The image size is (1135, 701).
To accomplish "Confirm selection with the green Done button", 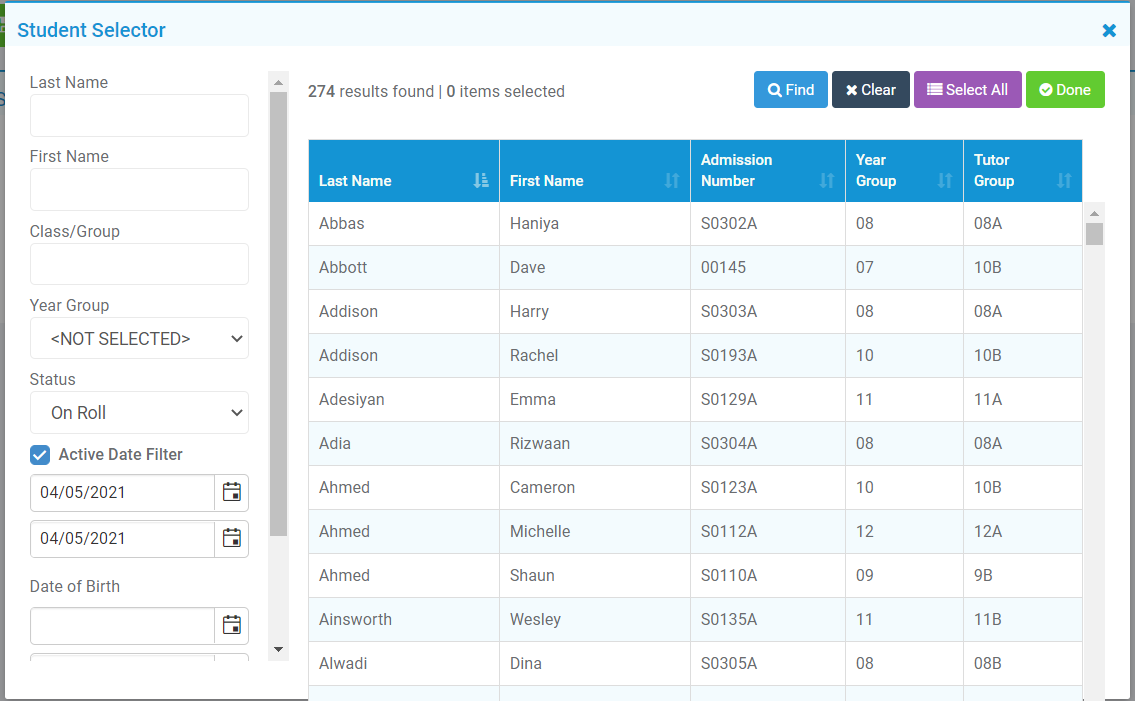I will click(1064, 90).
